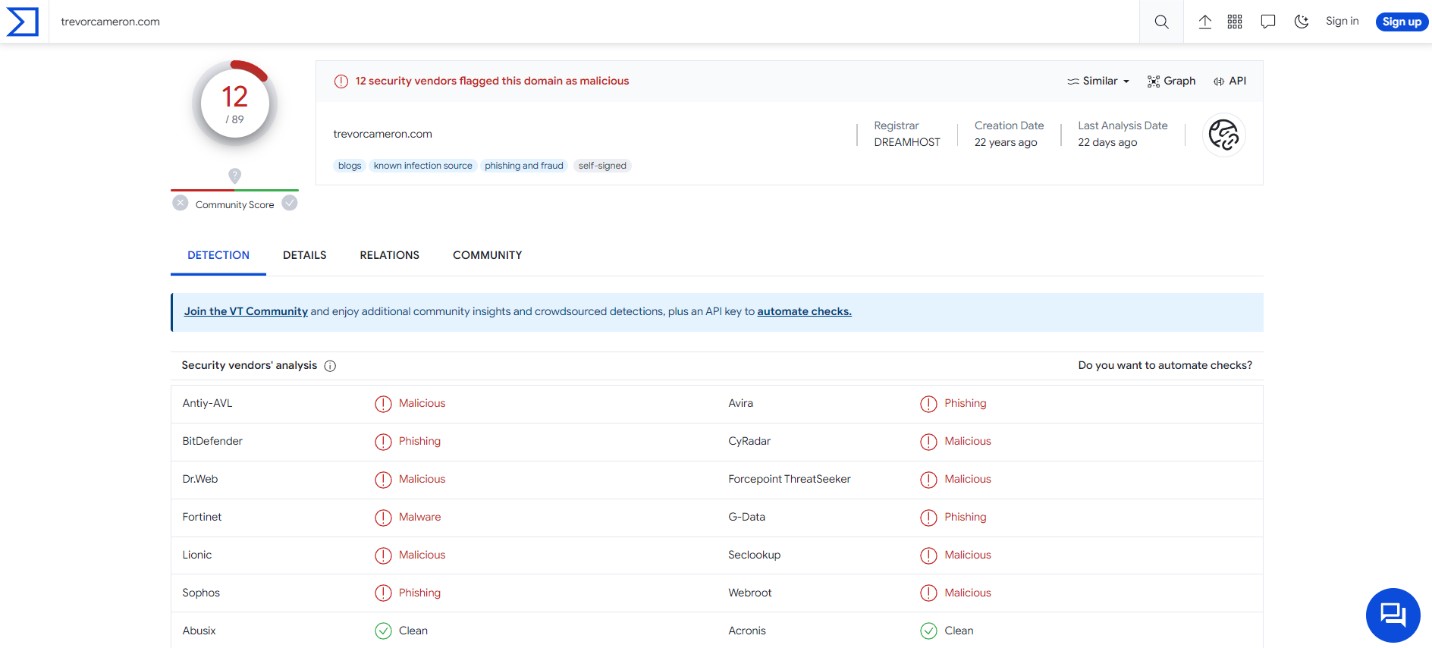Click the domain category globe icon
Screen dimensions: 1432x648
click(1223, 134)
